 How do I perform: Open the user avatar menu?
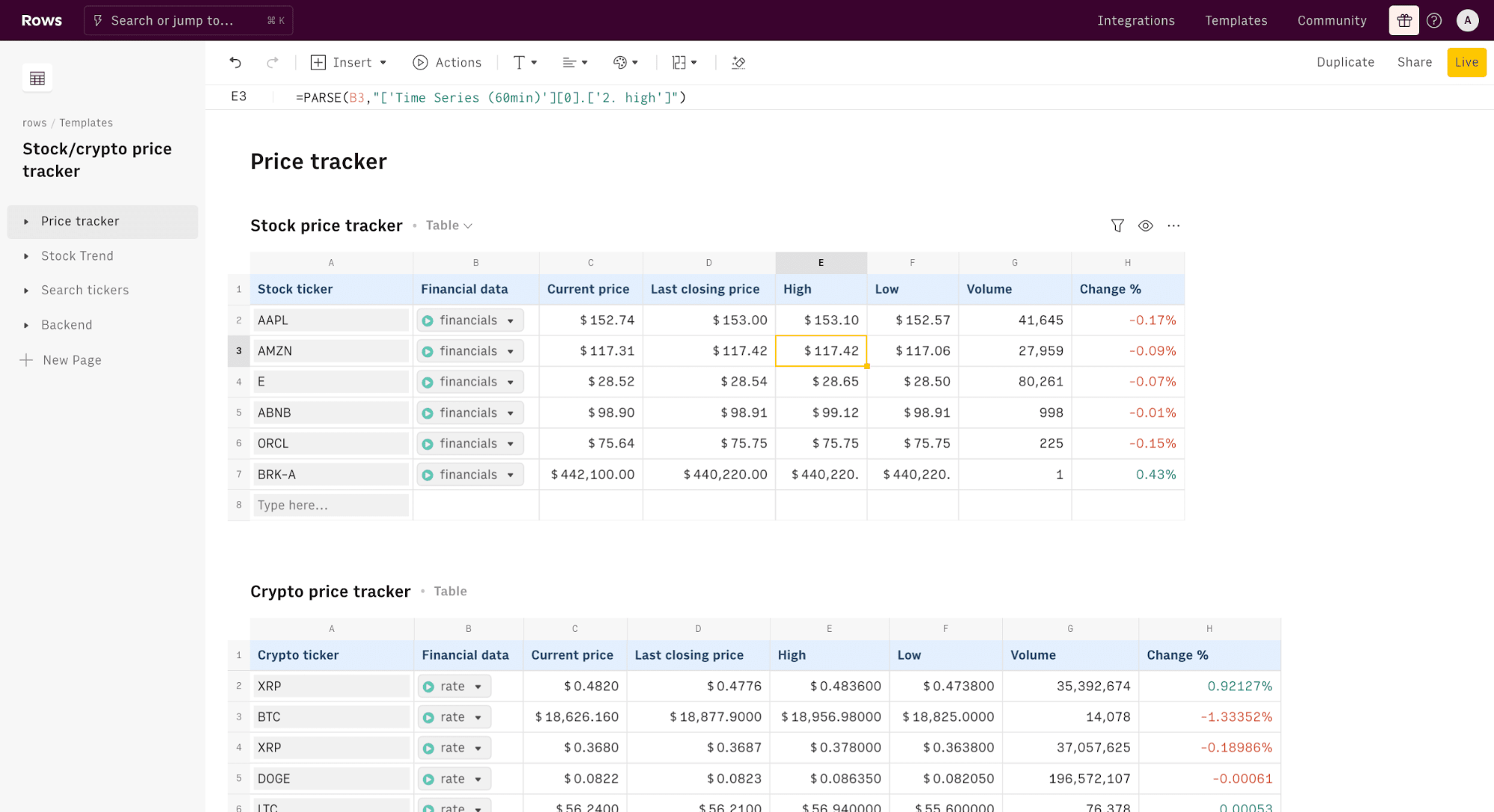click(x=1467, y=20)
